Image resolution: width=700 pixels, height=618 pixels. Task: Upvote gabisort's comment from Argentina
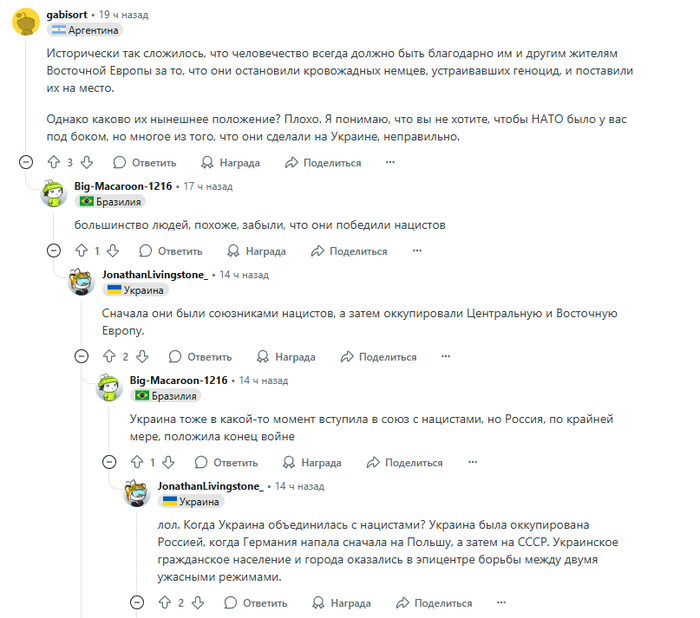click(x=53, y=162)
